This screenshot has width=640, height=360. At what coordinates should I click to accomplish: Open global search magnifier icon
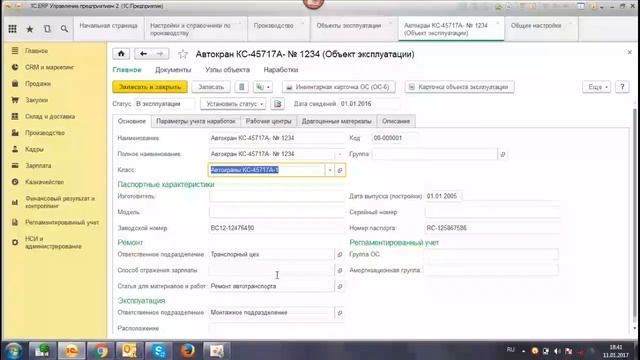[x=64, y=29]
